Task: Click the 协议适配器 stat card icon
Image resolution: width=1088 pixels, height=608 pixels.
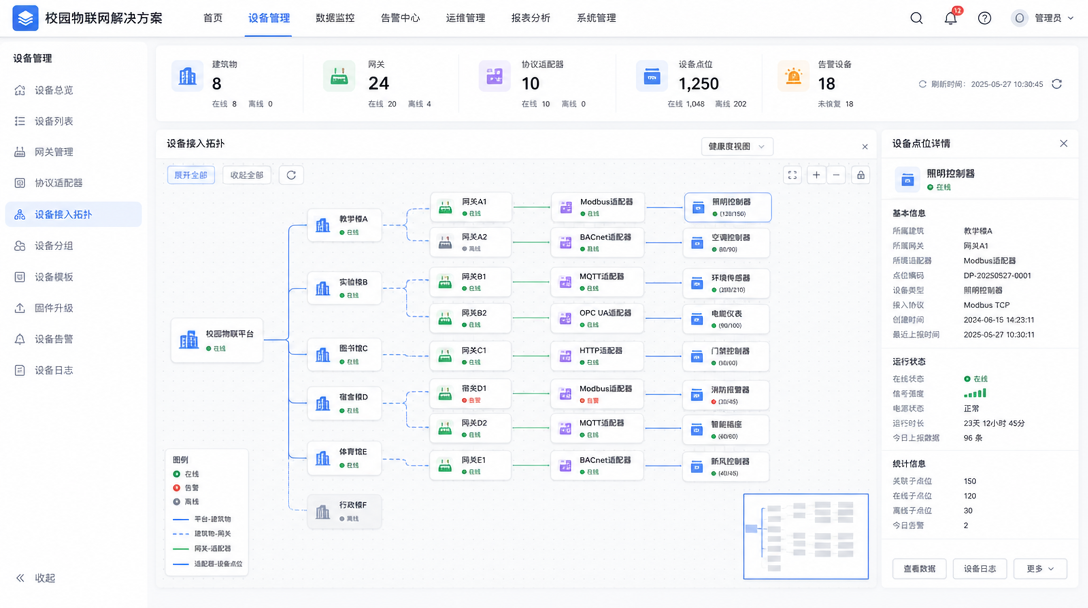Action: pos(494,76)
